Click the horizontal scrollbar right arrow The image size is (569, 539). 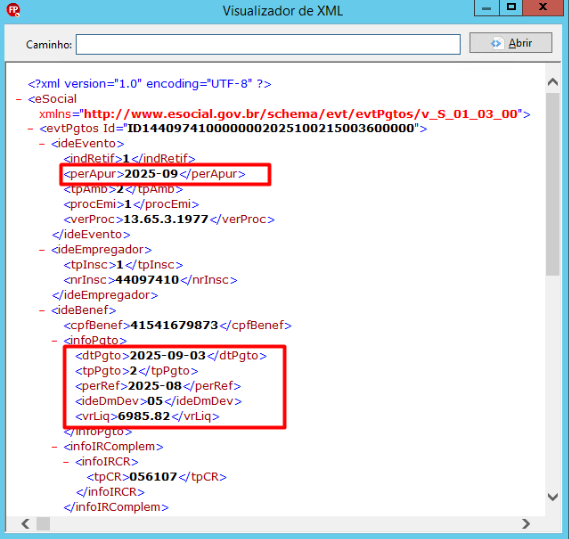click(526, 524)
